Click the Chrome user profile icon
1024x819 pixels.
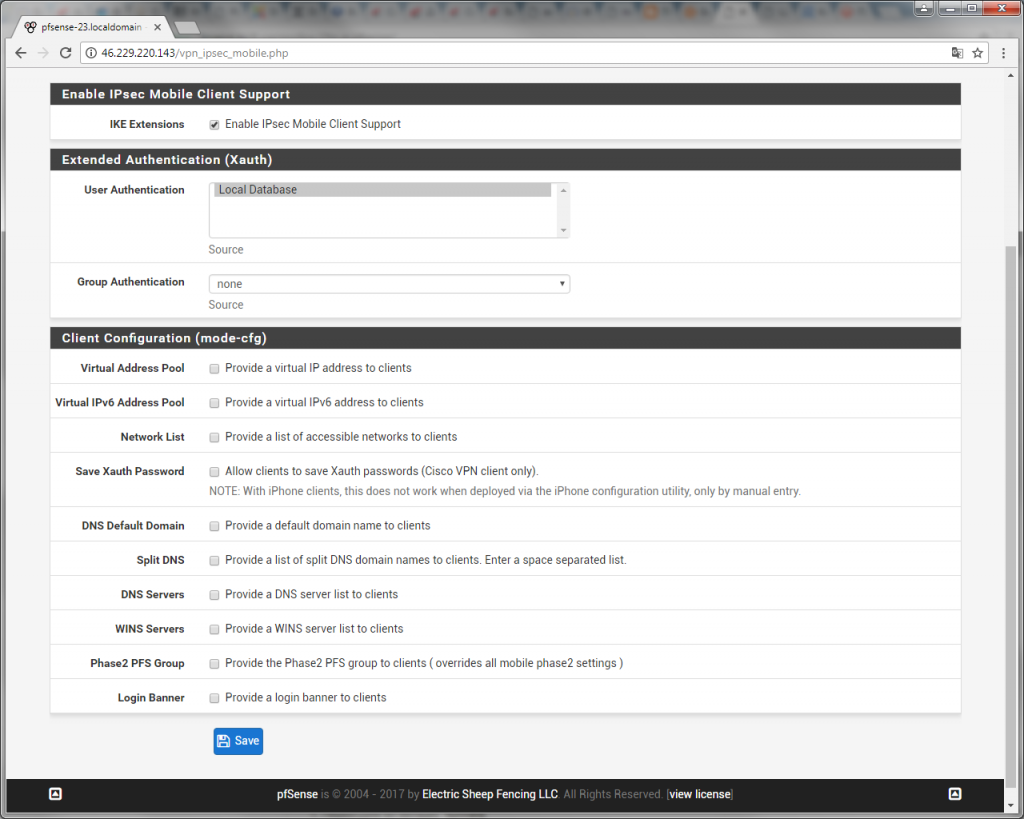point(923,8)
